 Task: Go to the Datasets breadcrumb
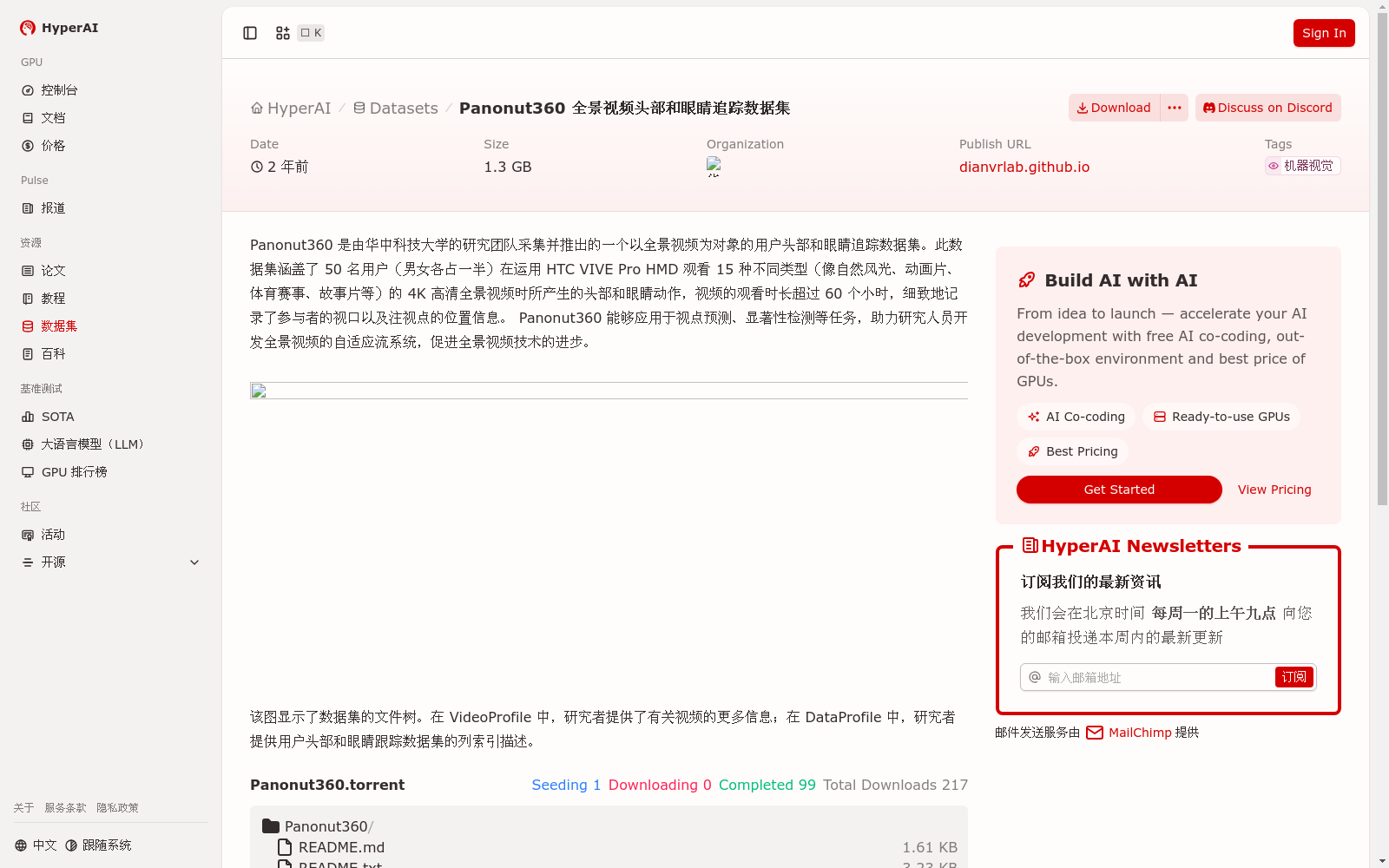396,108
